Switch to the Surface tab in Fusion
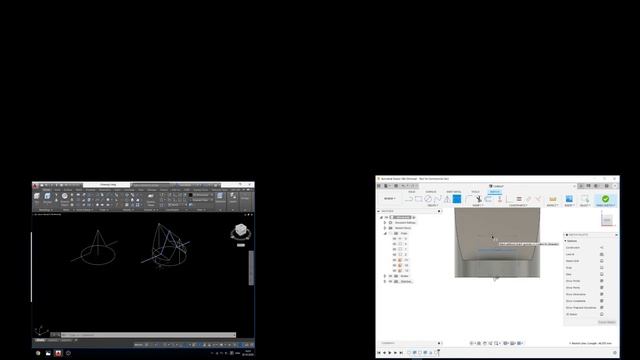This screenshot has width=640, height=360. point(431,192)
